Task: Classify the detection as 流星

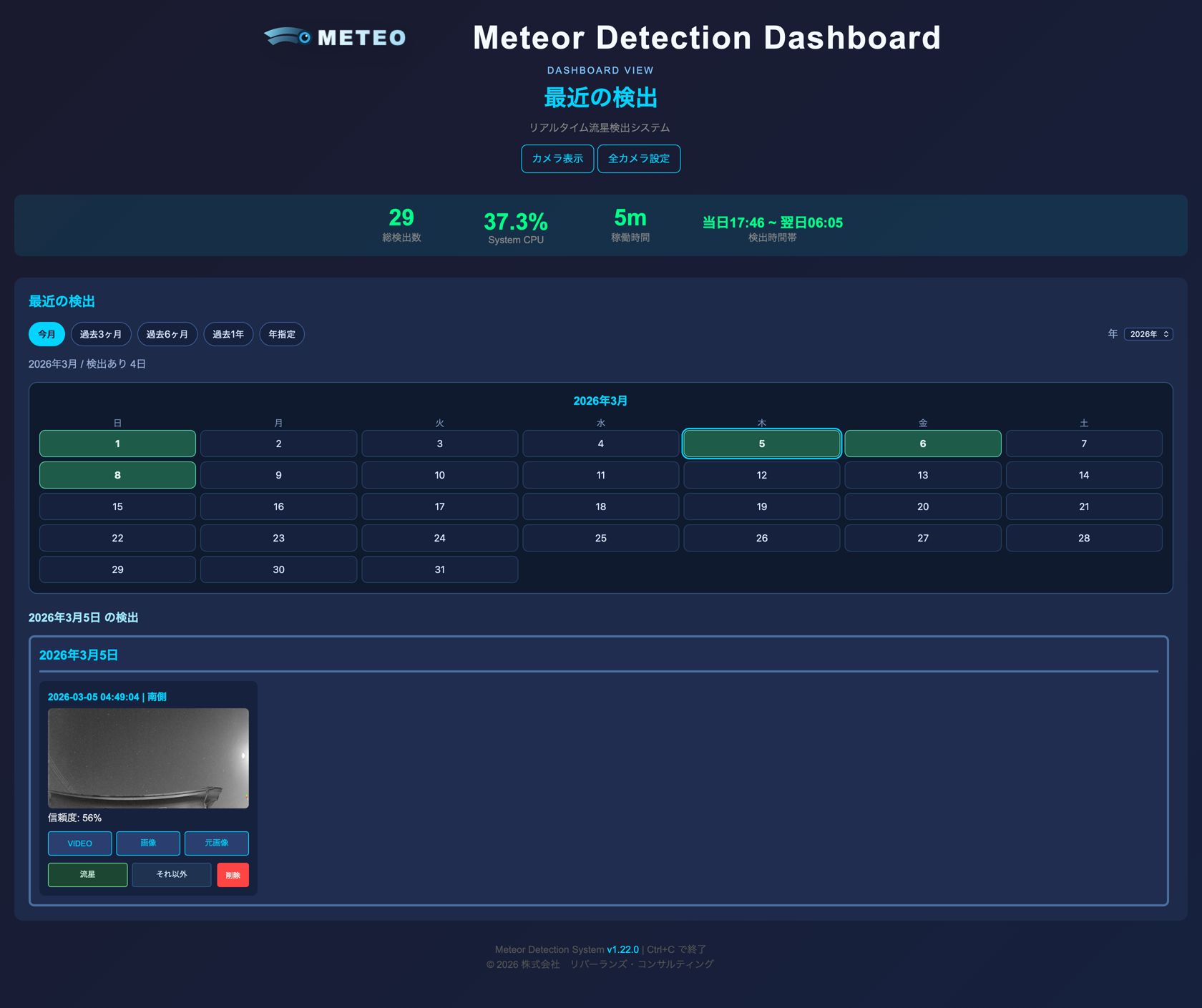Action: (x=87, y=874)
